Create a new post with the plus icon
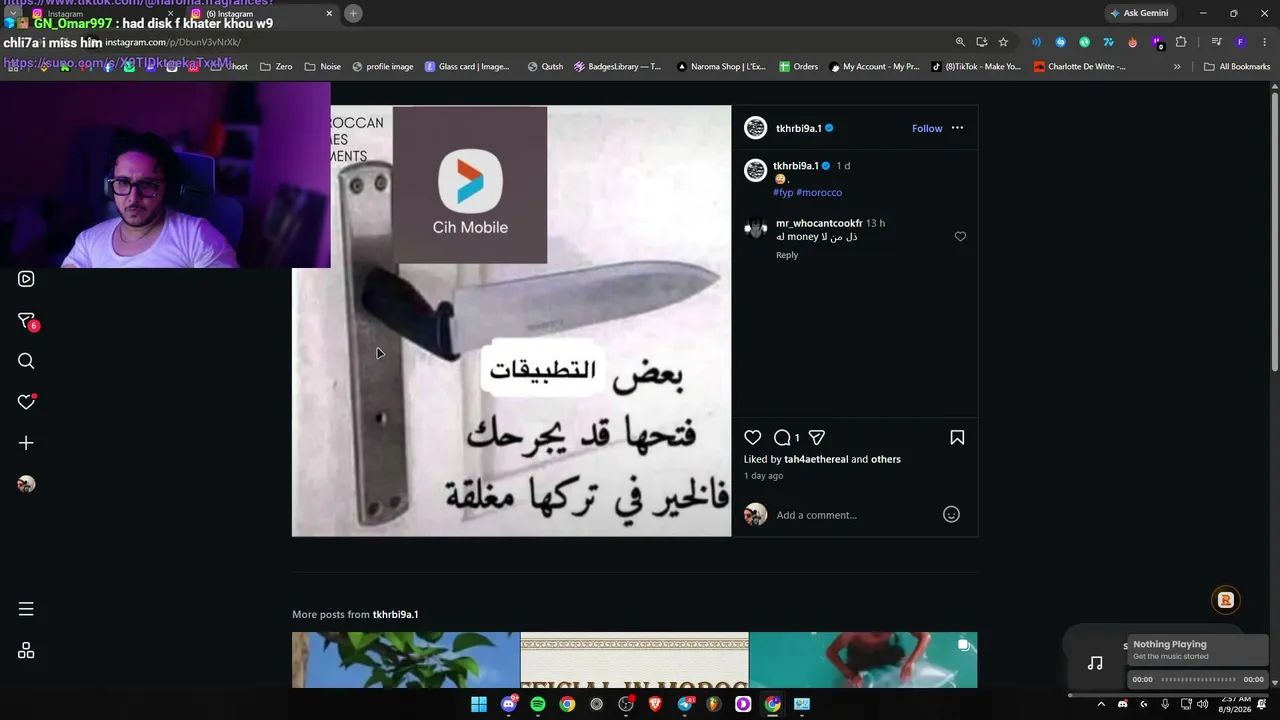This screenshot has height=720, width=1280. tap(26, 443)
